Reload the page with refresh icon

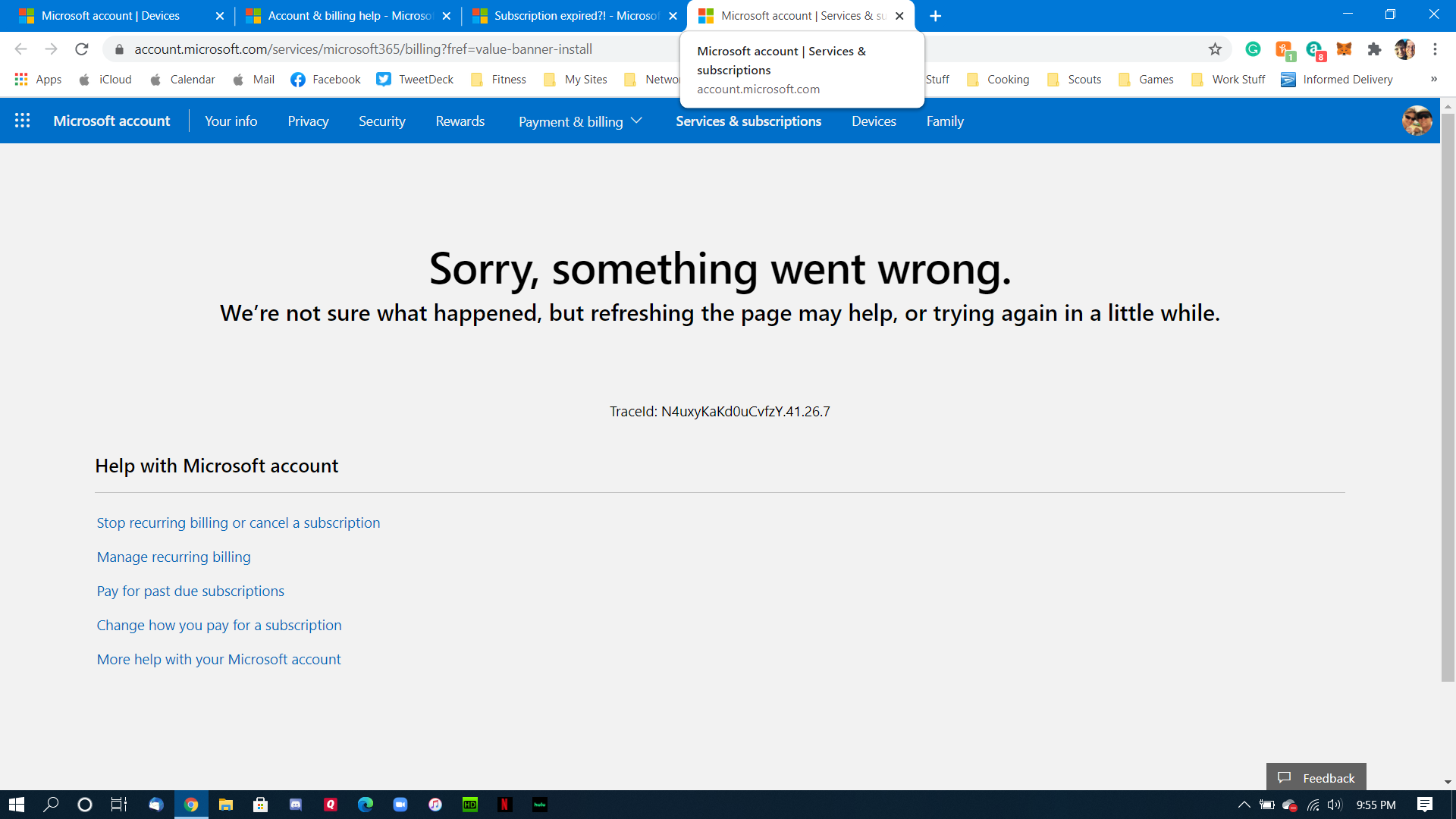point(82,49)
